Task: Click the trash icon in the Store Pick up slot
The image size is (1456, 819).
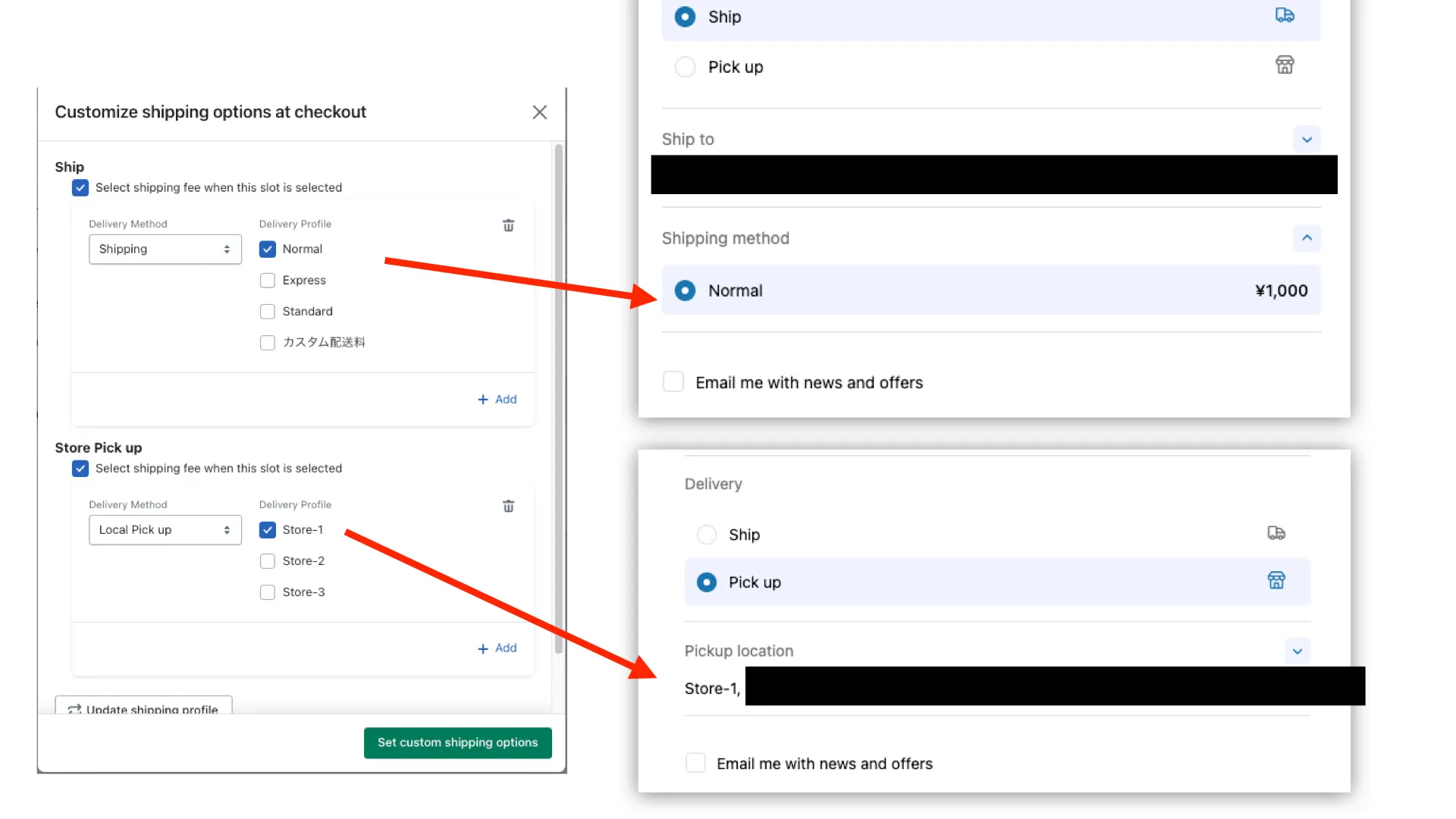Action: 508,506
